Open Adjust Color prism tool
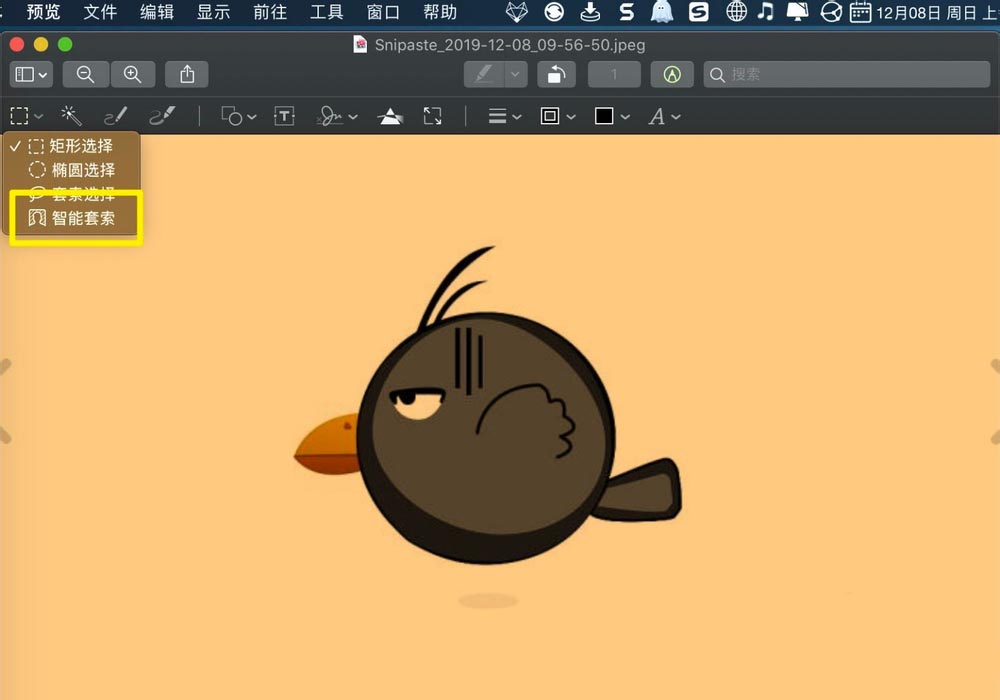Screen dimensions: 1000x700 point(390,116)
